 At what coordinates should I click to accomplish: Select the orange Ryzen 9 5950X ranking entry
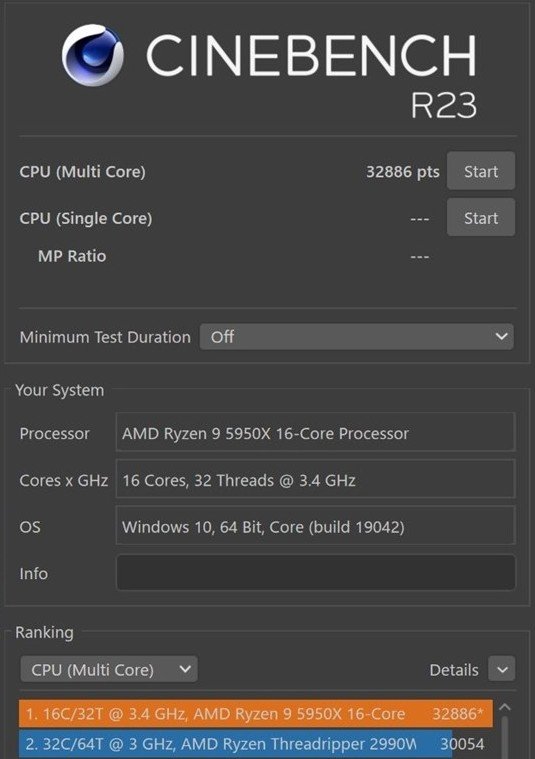tap(256, 713)
